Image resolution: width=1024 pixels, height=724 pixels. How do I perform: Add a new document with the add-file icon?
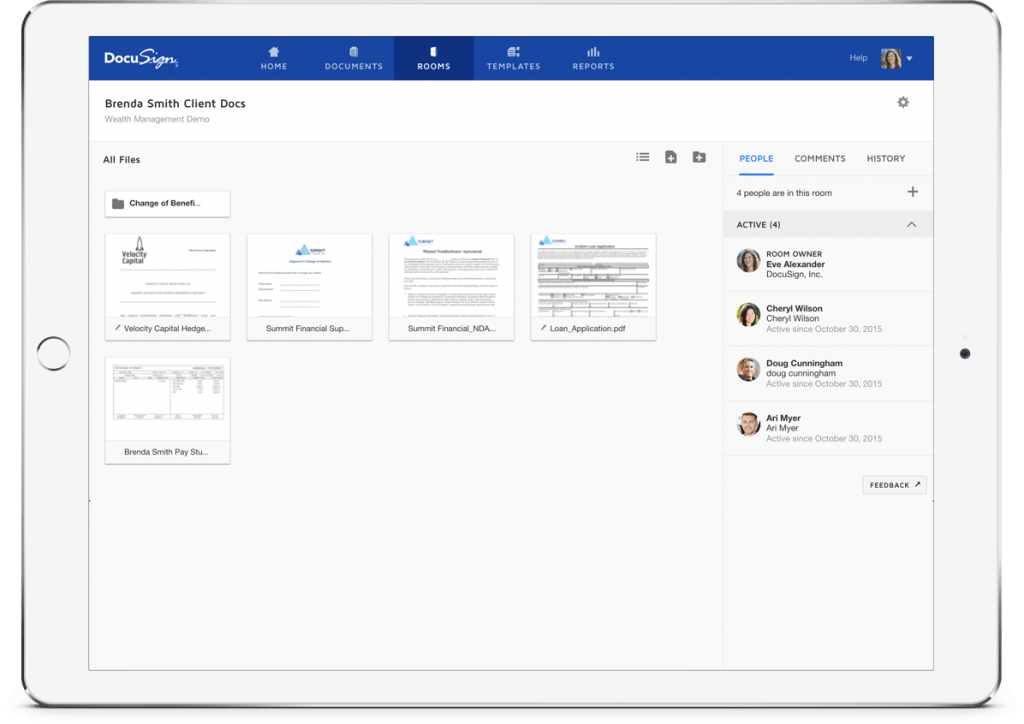tap(670, 157)
